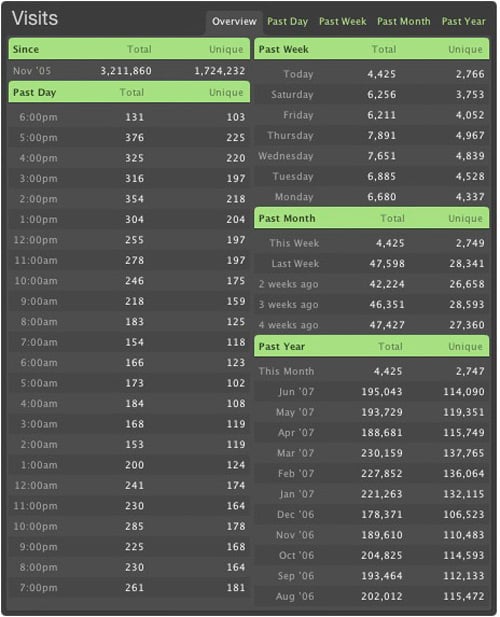Click the Thursday visits row
The height and width of the screenshot is (617, 500).
pos(371,136)
